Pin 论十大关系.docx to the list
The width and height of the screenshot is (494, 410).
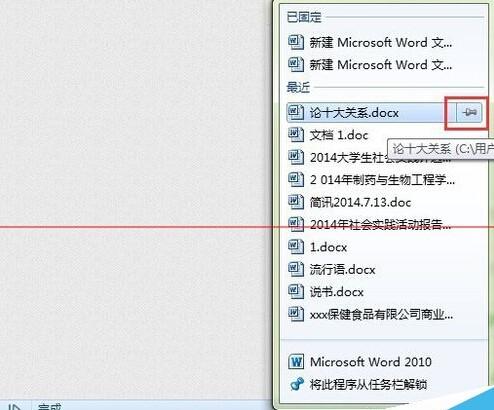469,112
